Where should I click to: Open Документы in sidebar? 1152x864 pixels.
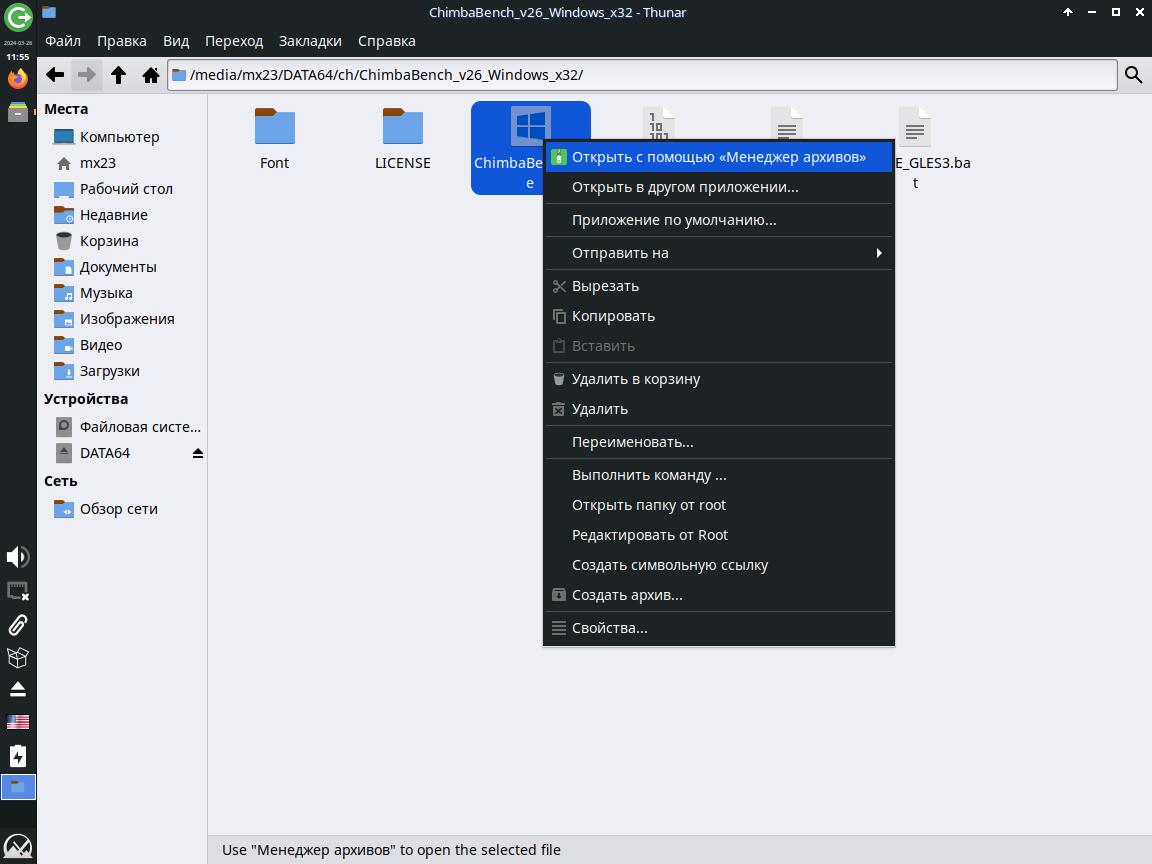(122, 267)
